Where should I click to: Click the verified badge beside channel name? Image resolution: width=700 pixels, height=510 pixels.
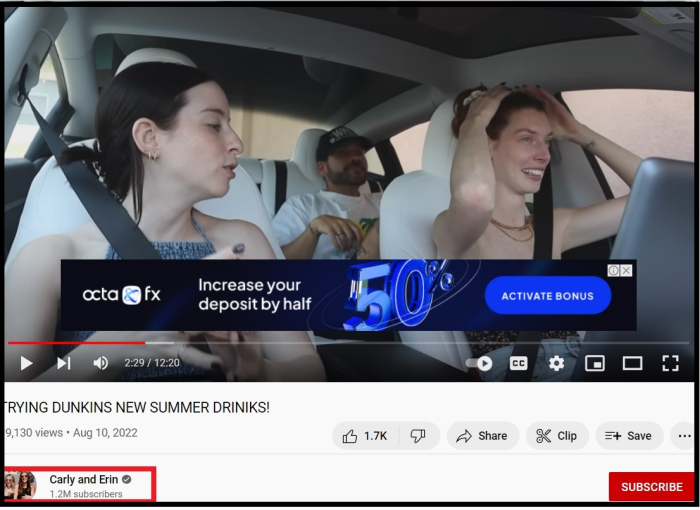coord(127,480)
